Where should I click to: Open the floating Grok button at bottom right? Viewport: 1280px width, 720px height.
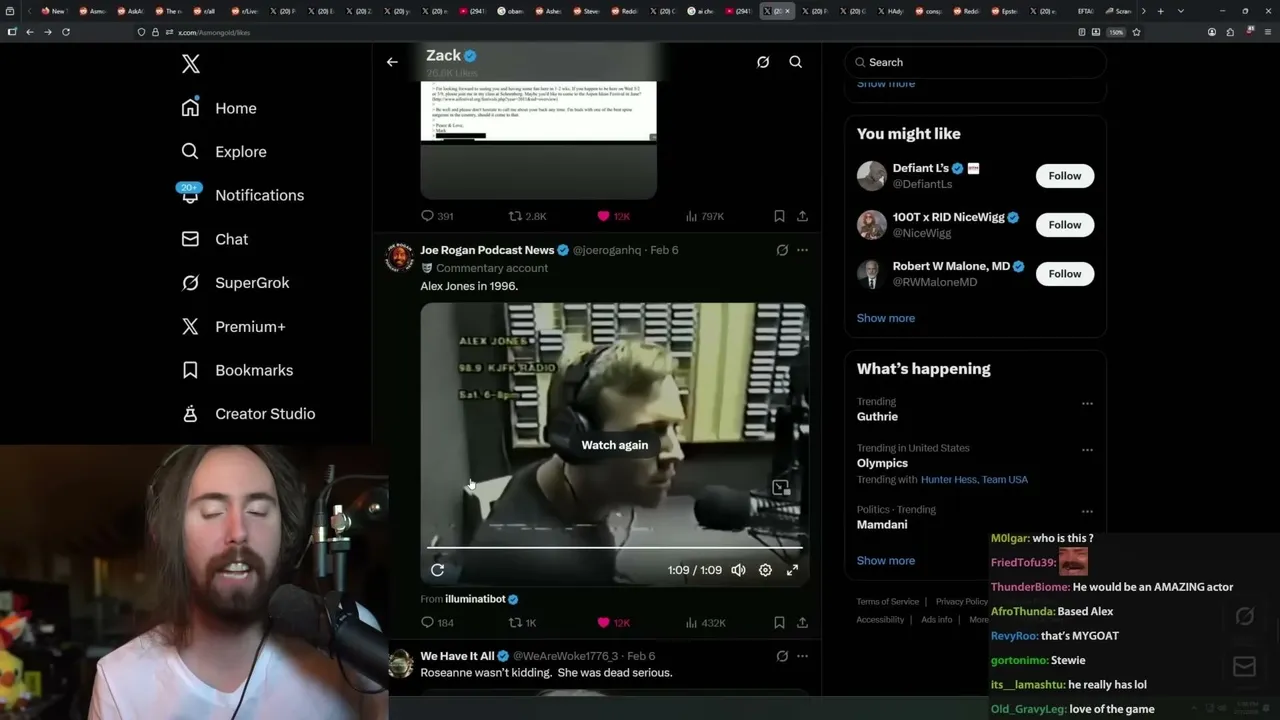[1245, 616]
